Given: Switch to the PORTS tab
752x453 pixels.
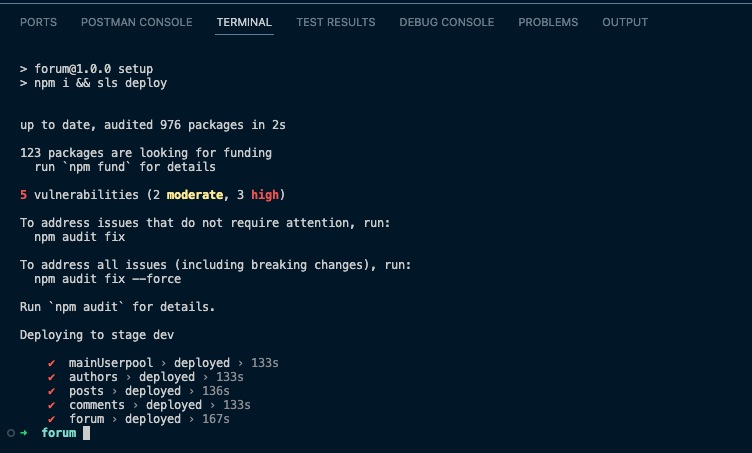Looking at the screenshot, I should tap(38, 22).
